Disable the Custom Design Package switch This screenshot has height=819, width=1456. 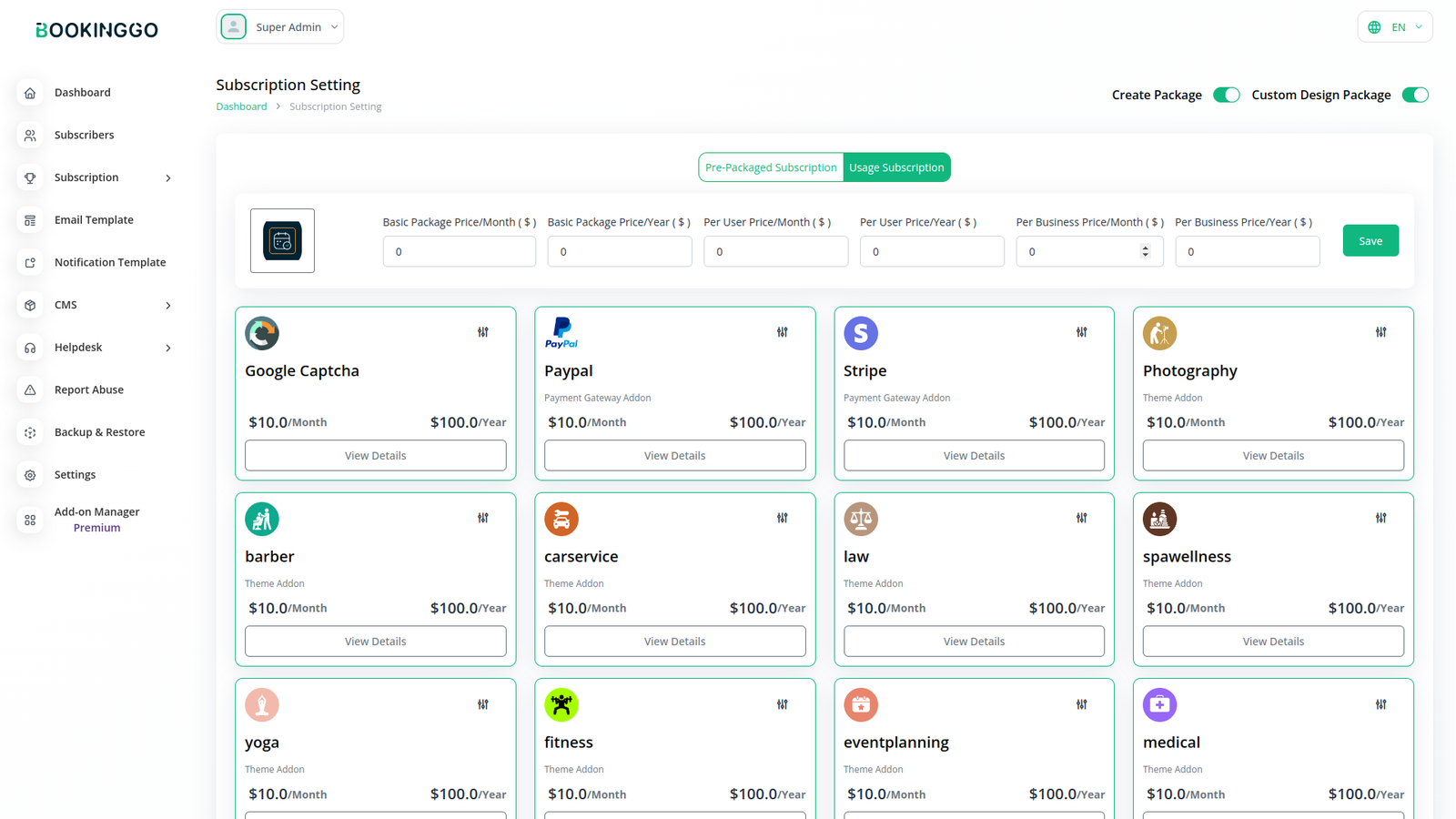[x=1414, y=95]
